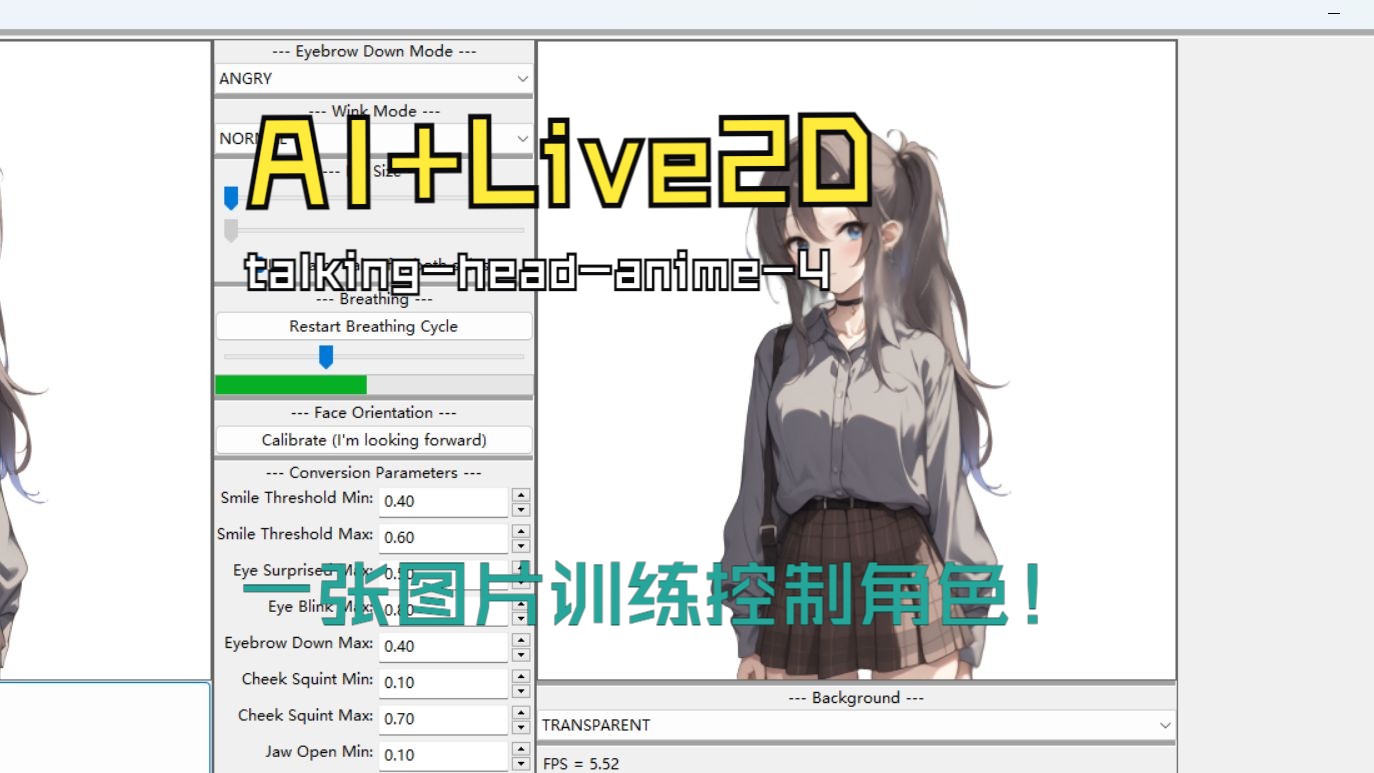The width and height of the screenshot is (1374, 773).
Task: Decrease Eye Surprised Max with down arrow
Action: pos(520,581)
